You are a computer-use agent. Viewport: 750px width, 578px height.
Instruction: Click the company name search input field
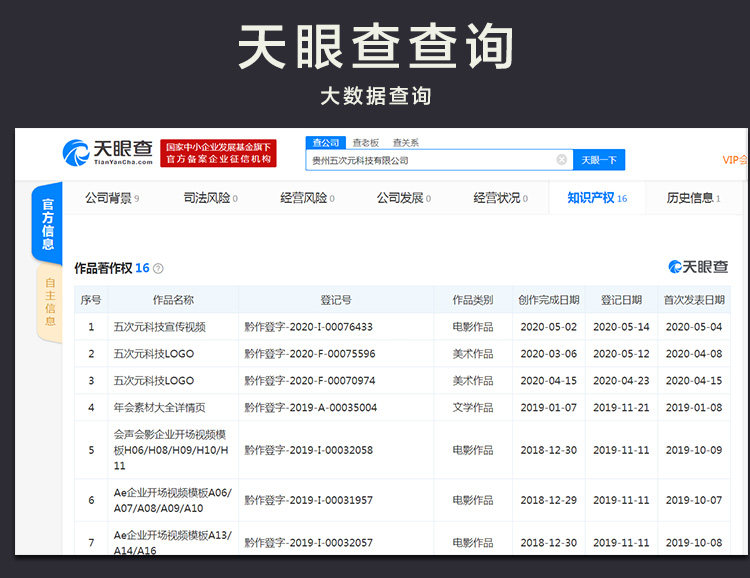pos(439,160)
